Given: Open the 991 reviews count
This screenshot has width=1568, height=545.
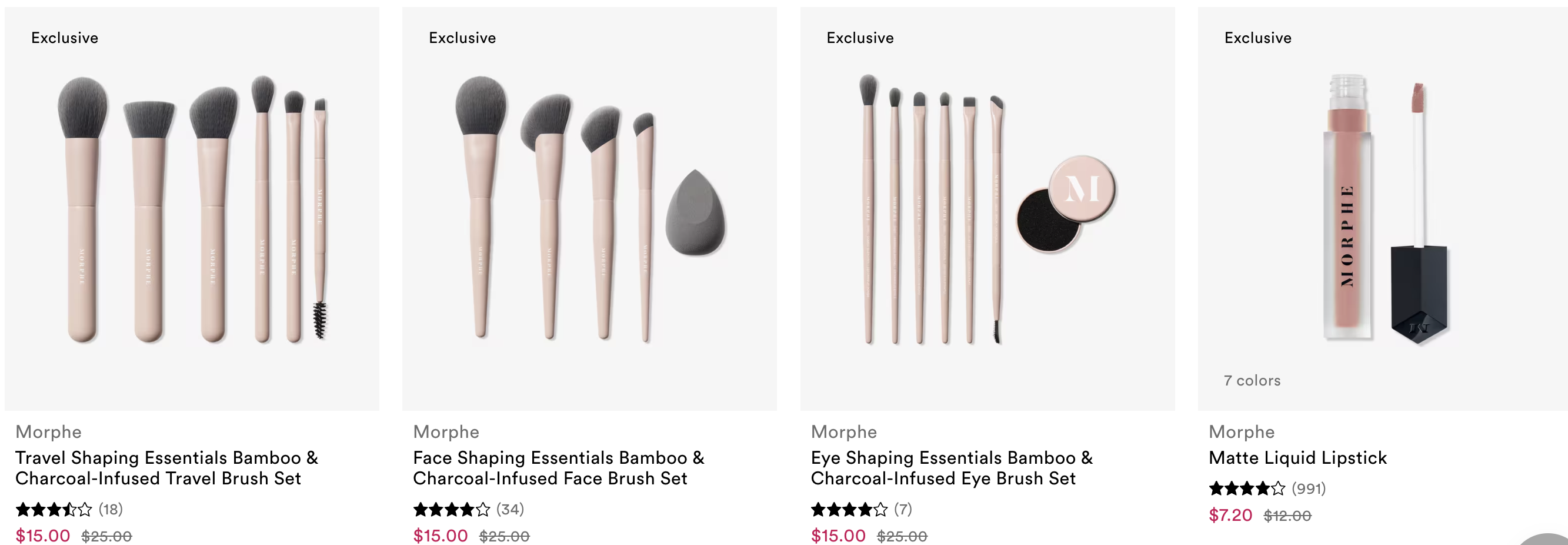Looking at the screenshot, I should 1309,488.
